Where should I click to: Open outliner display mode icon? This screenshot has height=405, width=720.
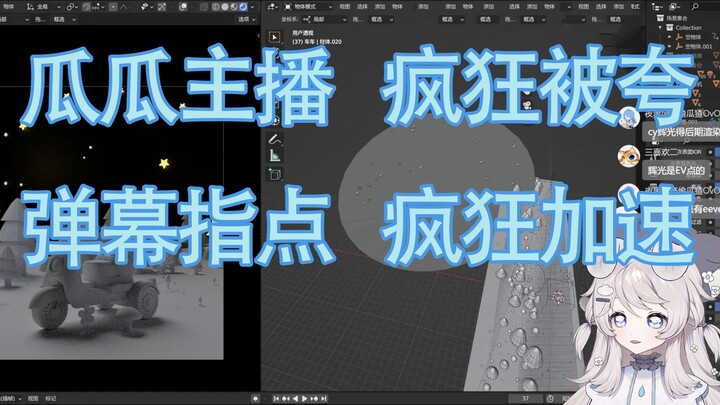[x=658, y=7]
